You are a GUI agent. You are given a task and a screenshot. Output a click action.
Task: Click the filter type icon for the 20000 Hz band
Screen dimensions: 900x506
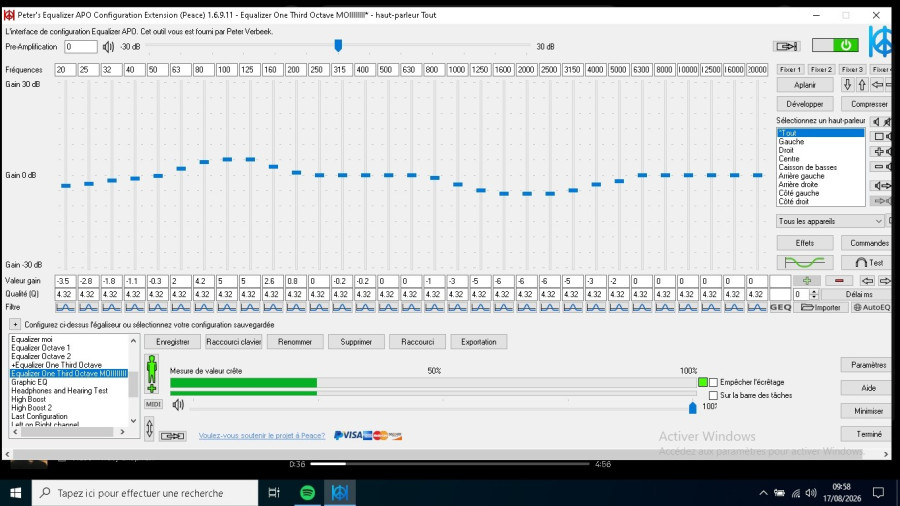coord(757,308)
